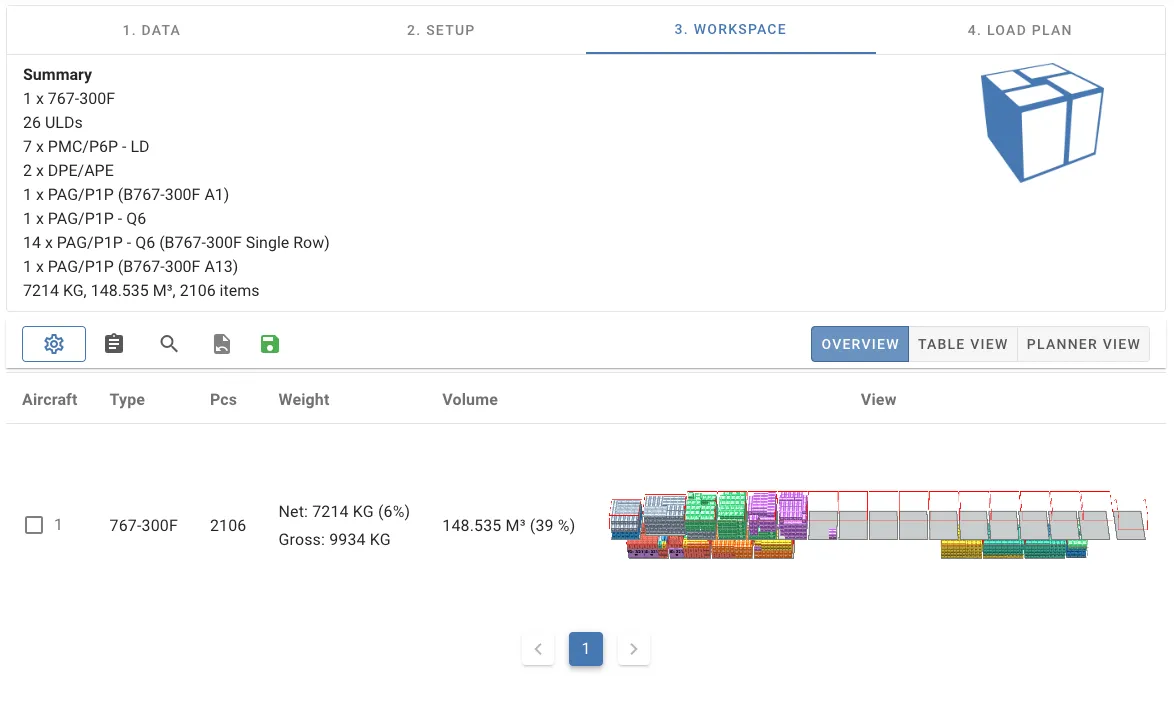Viewport: 1174px width, 726px height.
Task: Switch to Planner View mode
Action: [1083, 344]
